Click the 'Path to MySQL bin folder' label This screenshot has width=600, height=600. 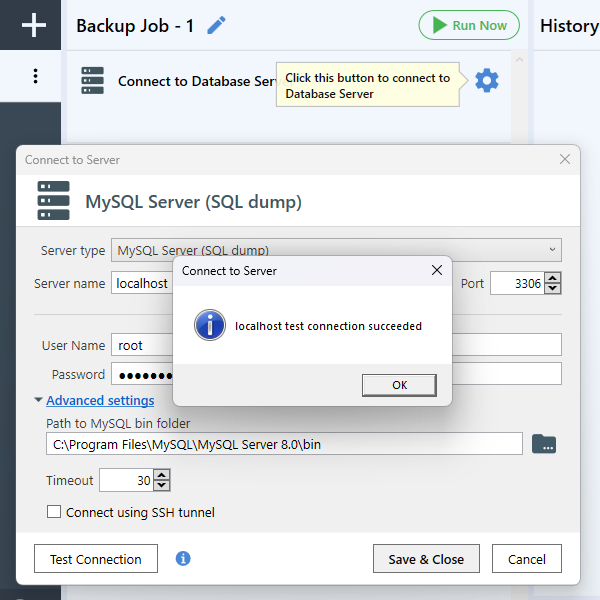(x=118, y=423)
